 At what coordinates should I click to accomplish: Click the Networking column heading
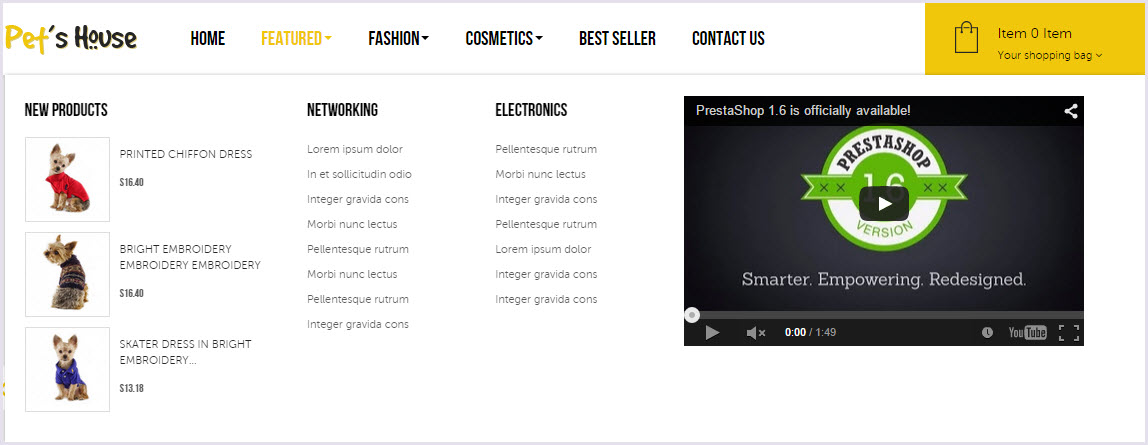point(343,110)
